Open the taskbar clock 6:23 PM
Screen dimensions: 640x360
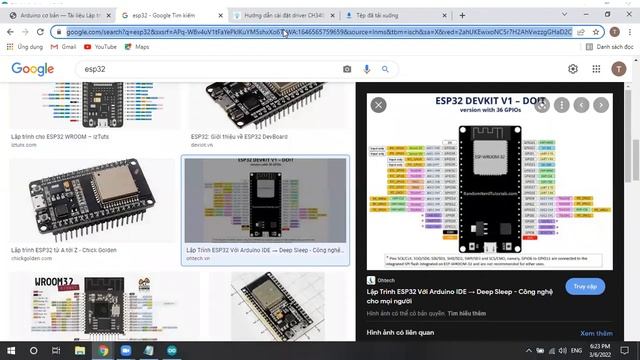click(600, 351)
